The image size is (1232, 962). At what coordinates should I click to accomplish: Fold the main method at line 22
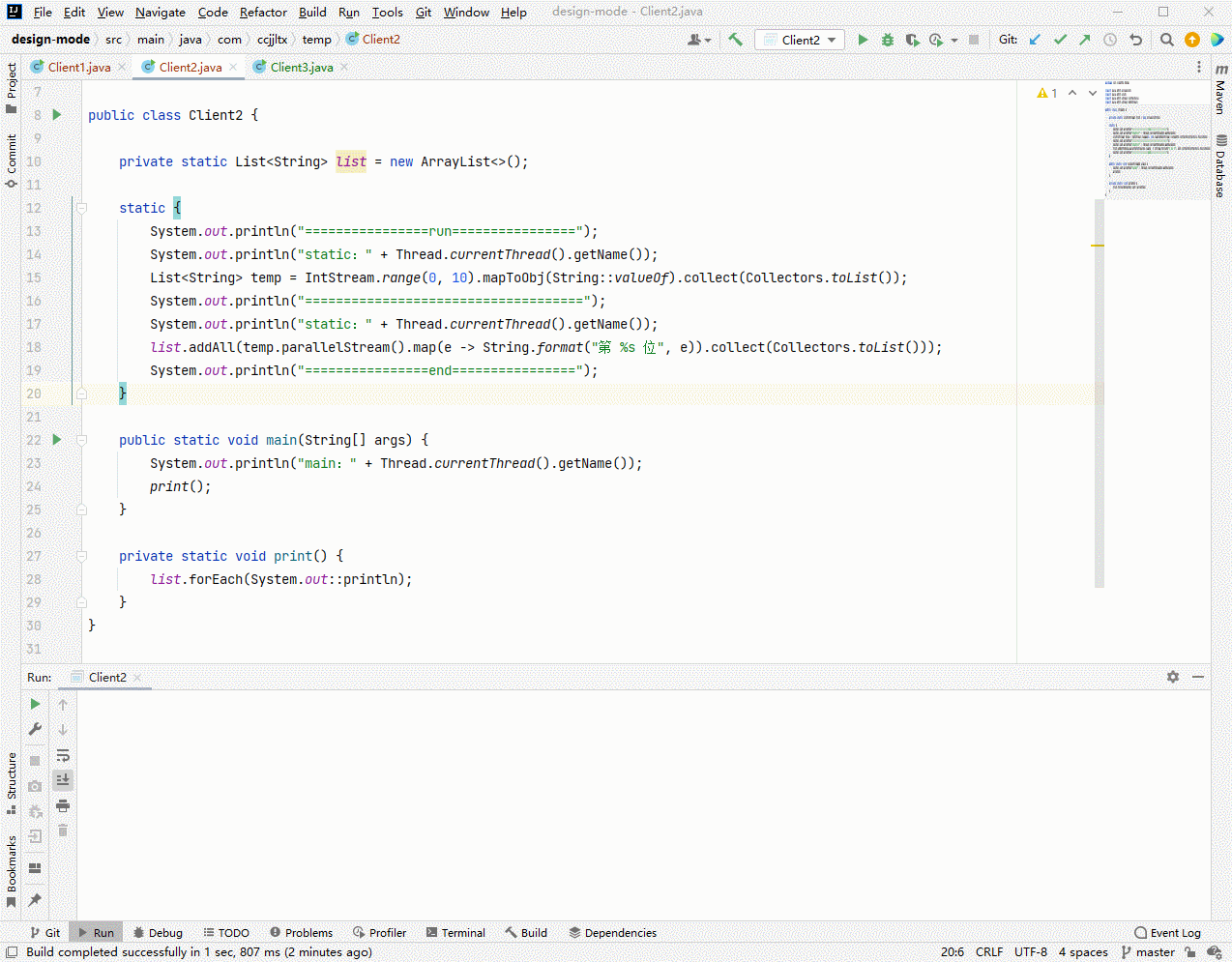point(82,440)
